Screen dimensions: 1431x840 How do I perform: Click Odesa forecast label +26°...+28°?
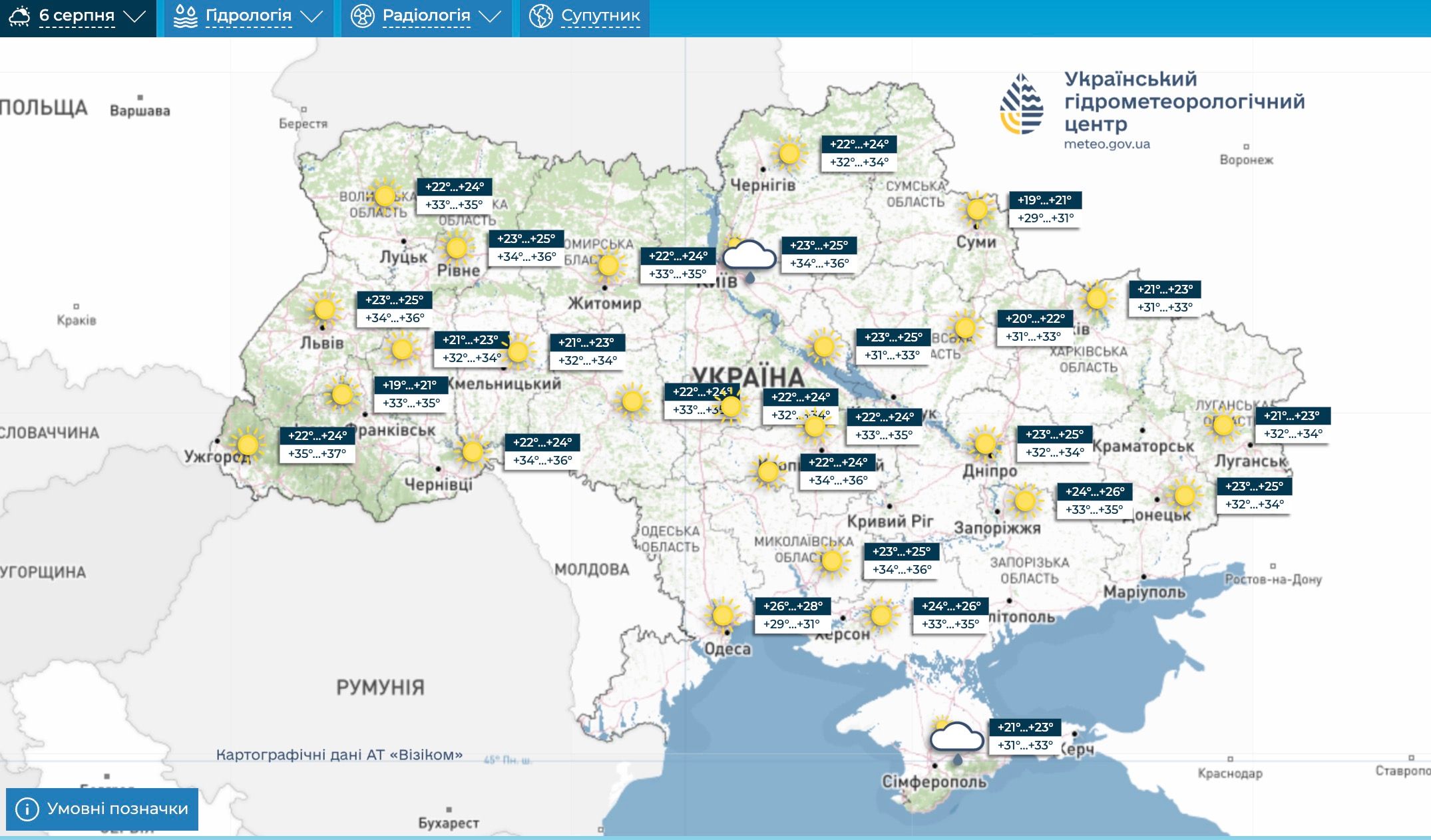coord(793,615)
